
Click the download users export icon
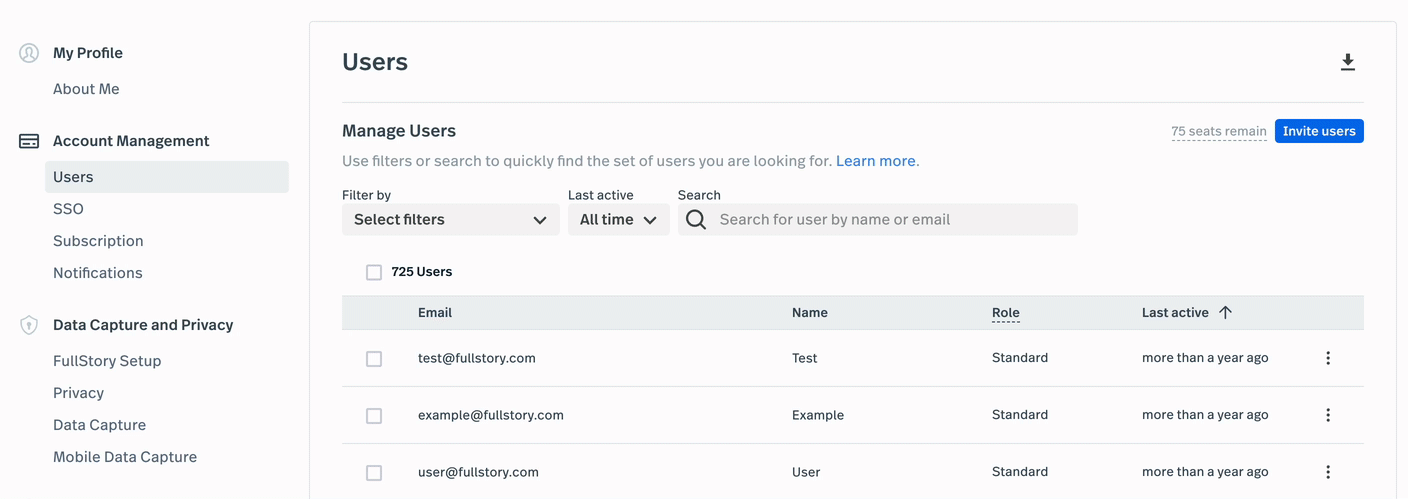point(1348,62)
